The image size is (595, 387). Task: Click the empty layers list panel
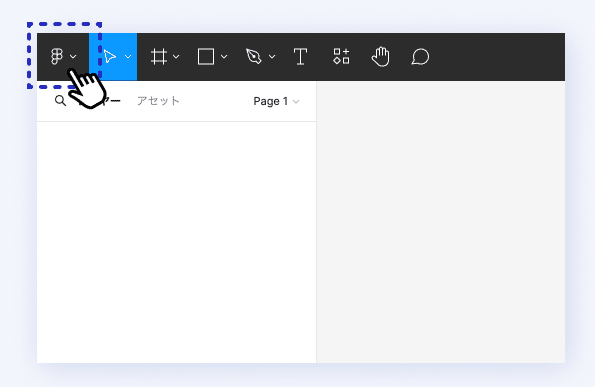(176, 242)
